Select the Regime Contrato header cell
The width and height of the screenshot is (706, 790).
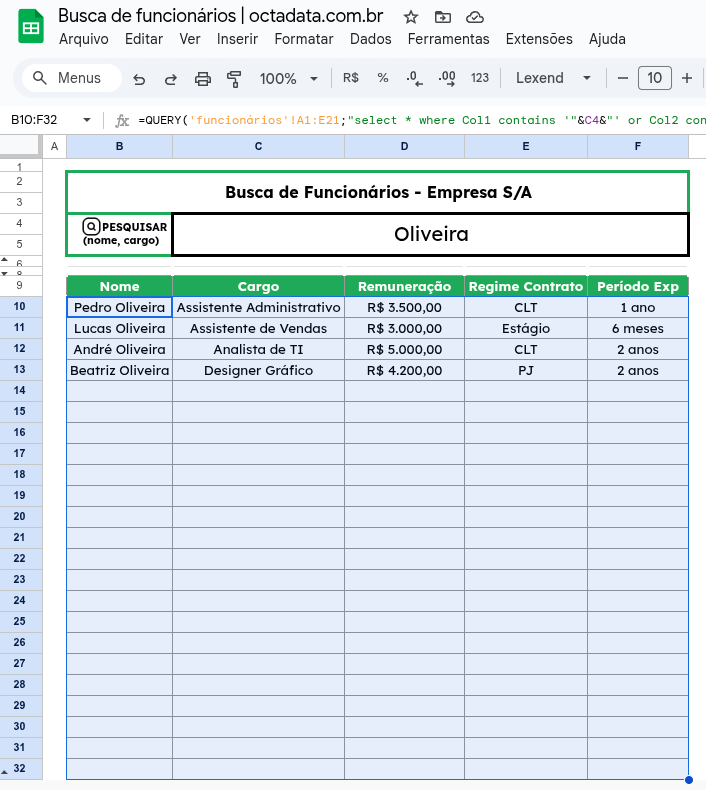(526, 286)
